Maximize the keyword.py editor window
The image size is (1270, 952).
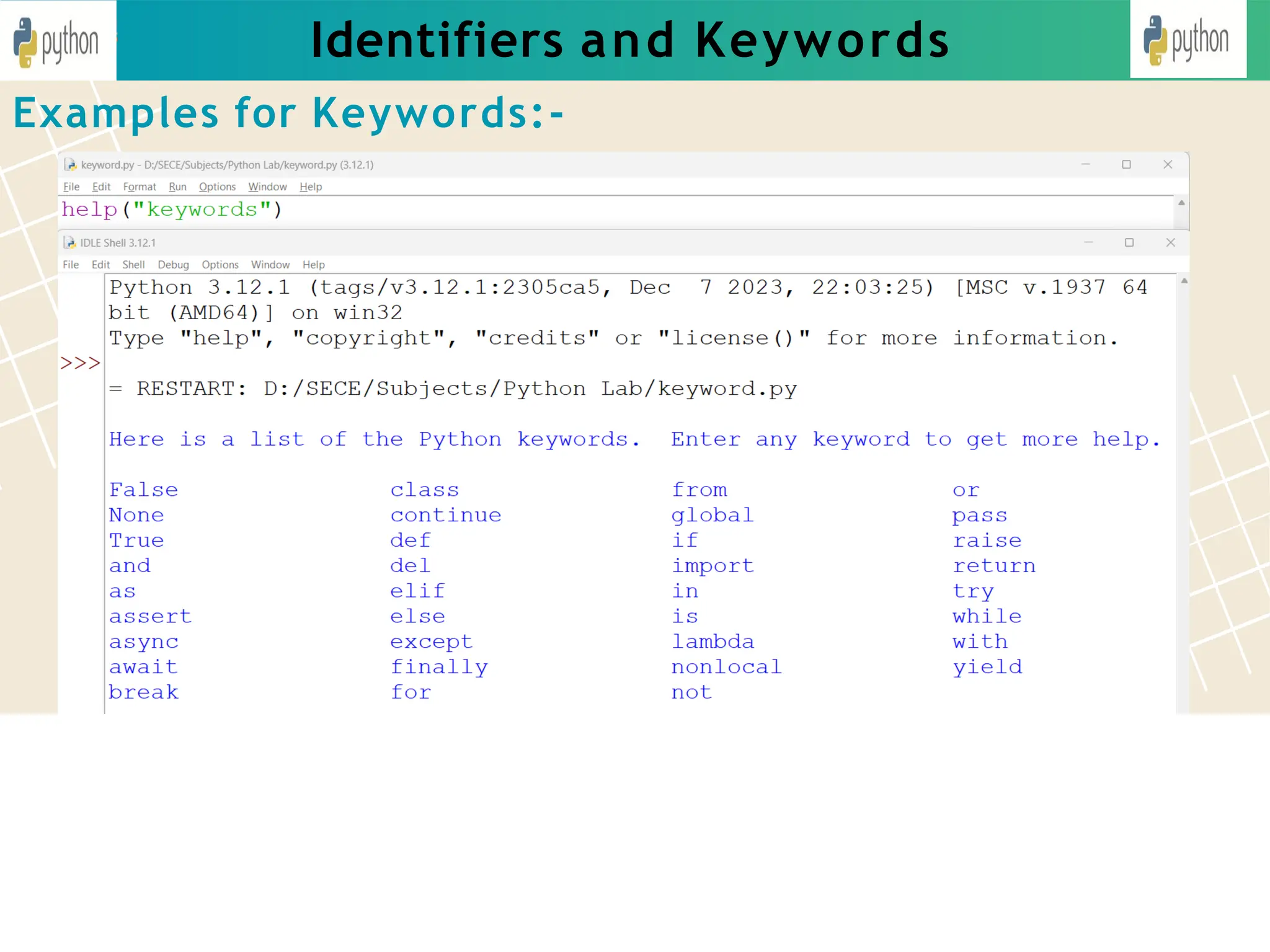pos(1126,164)
